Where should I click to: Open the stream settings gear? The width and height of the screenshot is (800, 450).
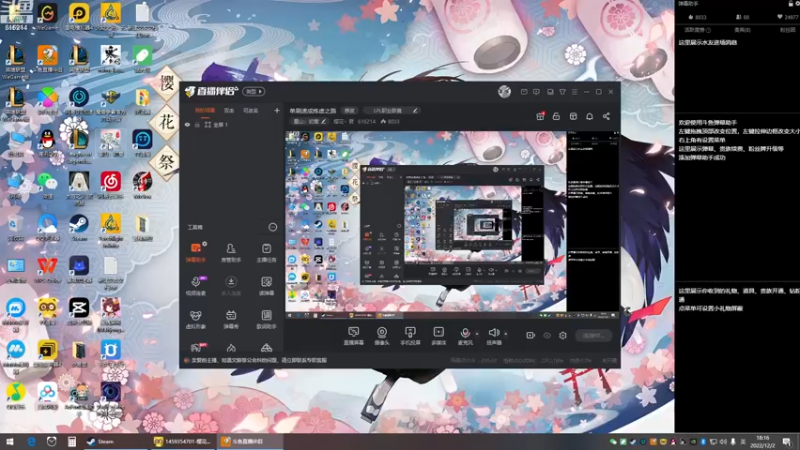(x=563, y=335)
